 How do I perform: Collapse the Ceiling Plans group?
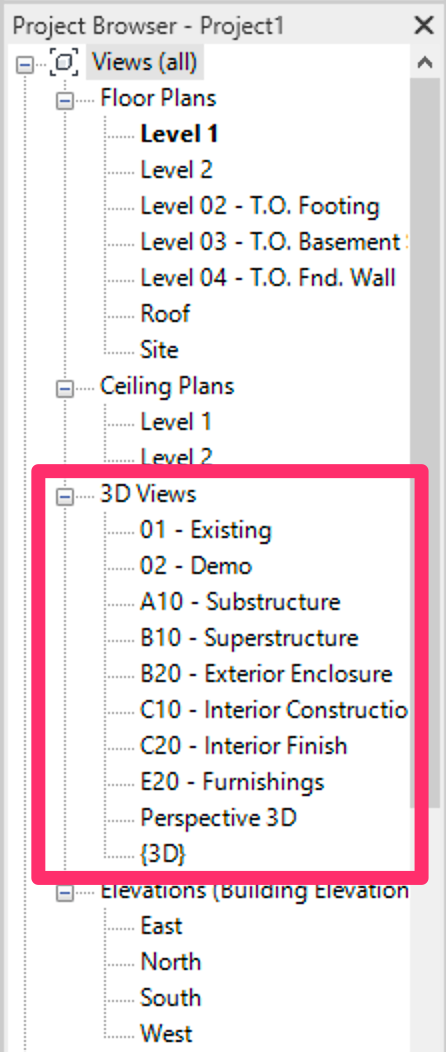[65, 388]
